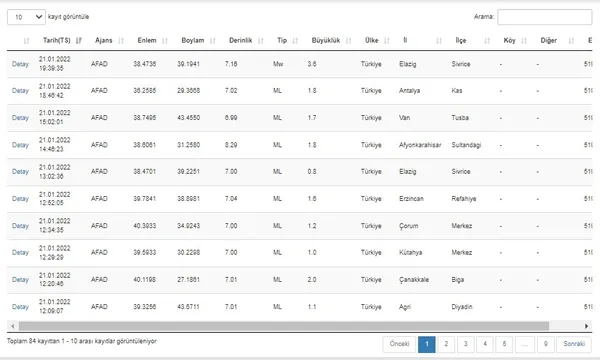
Task: Go to pagination page 3
Action: tap(466, 344)
